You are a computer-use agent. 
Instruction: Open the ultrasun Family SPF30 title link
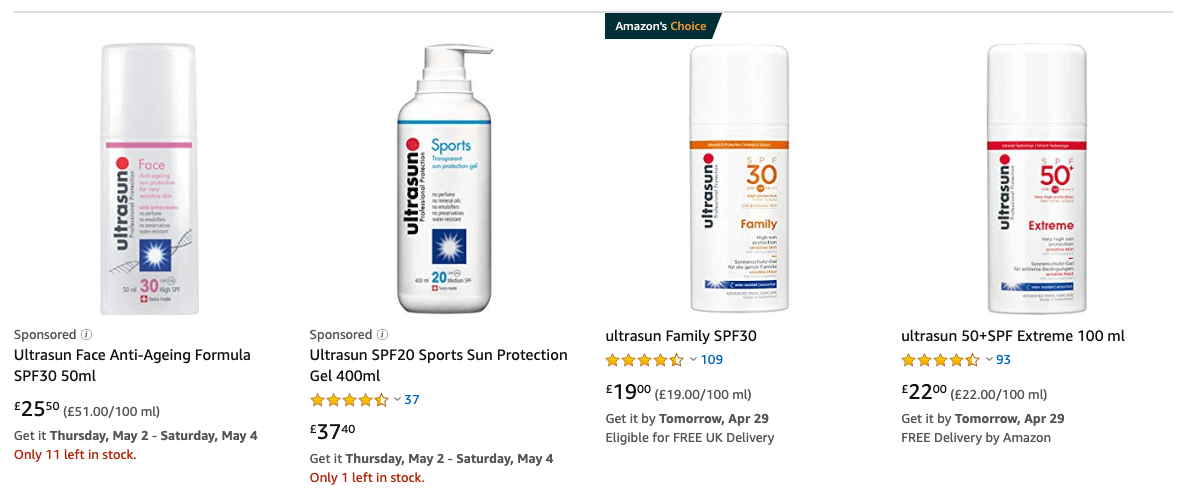(681, 336)
